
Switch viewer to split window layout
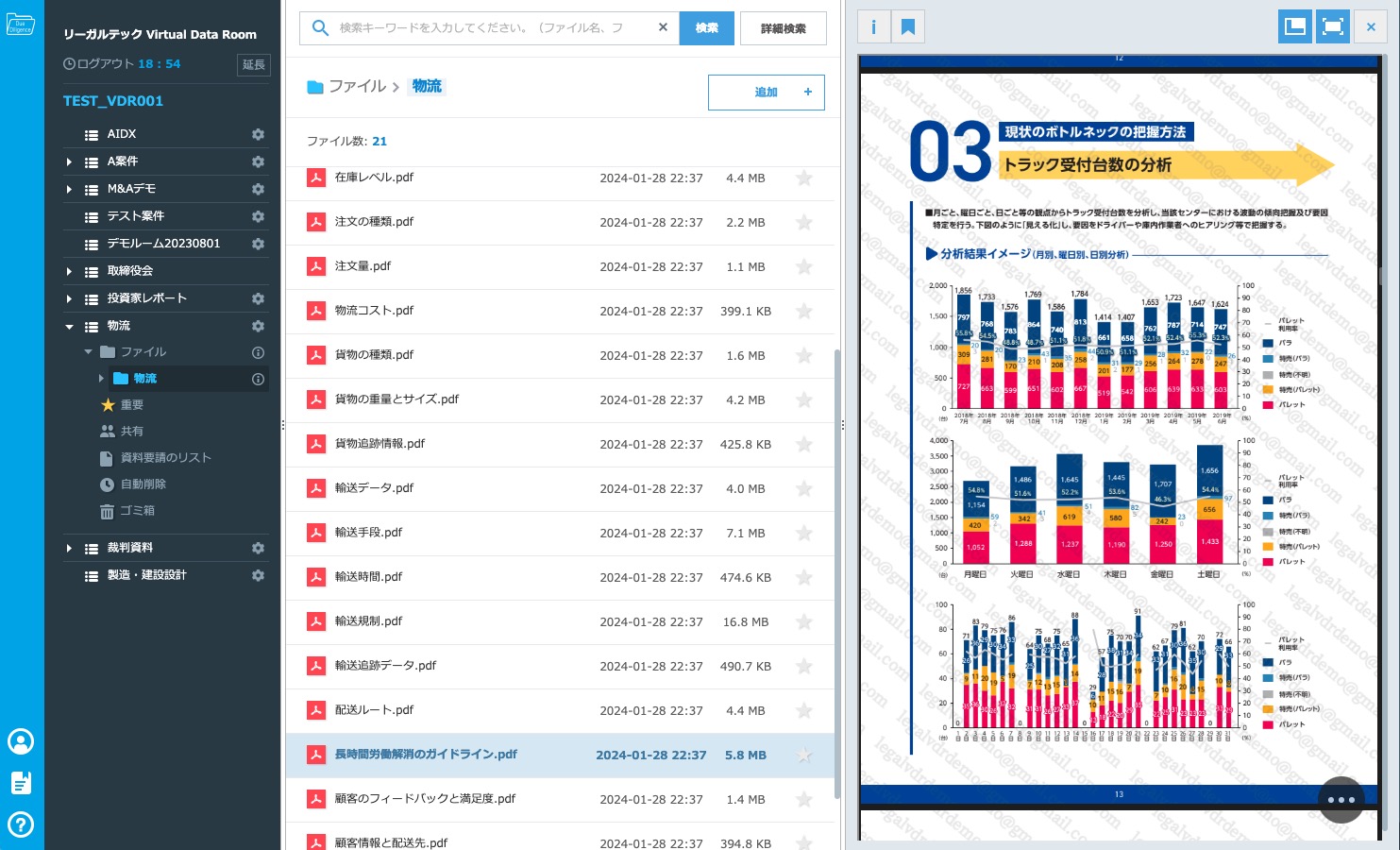click(1295, 26)
